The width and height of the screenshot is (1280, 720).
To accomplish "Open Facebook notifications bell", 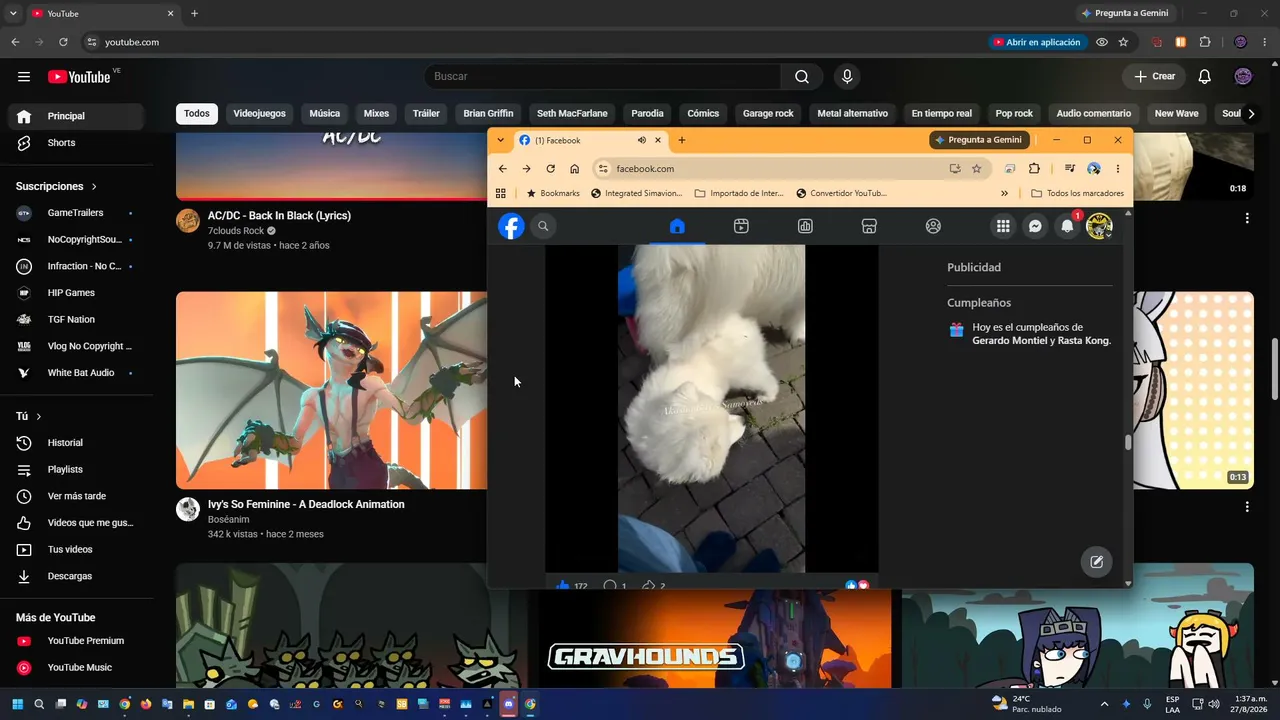I will 1067,226.
